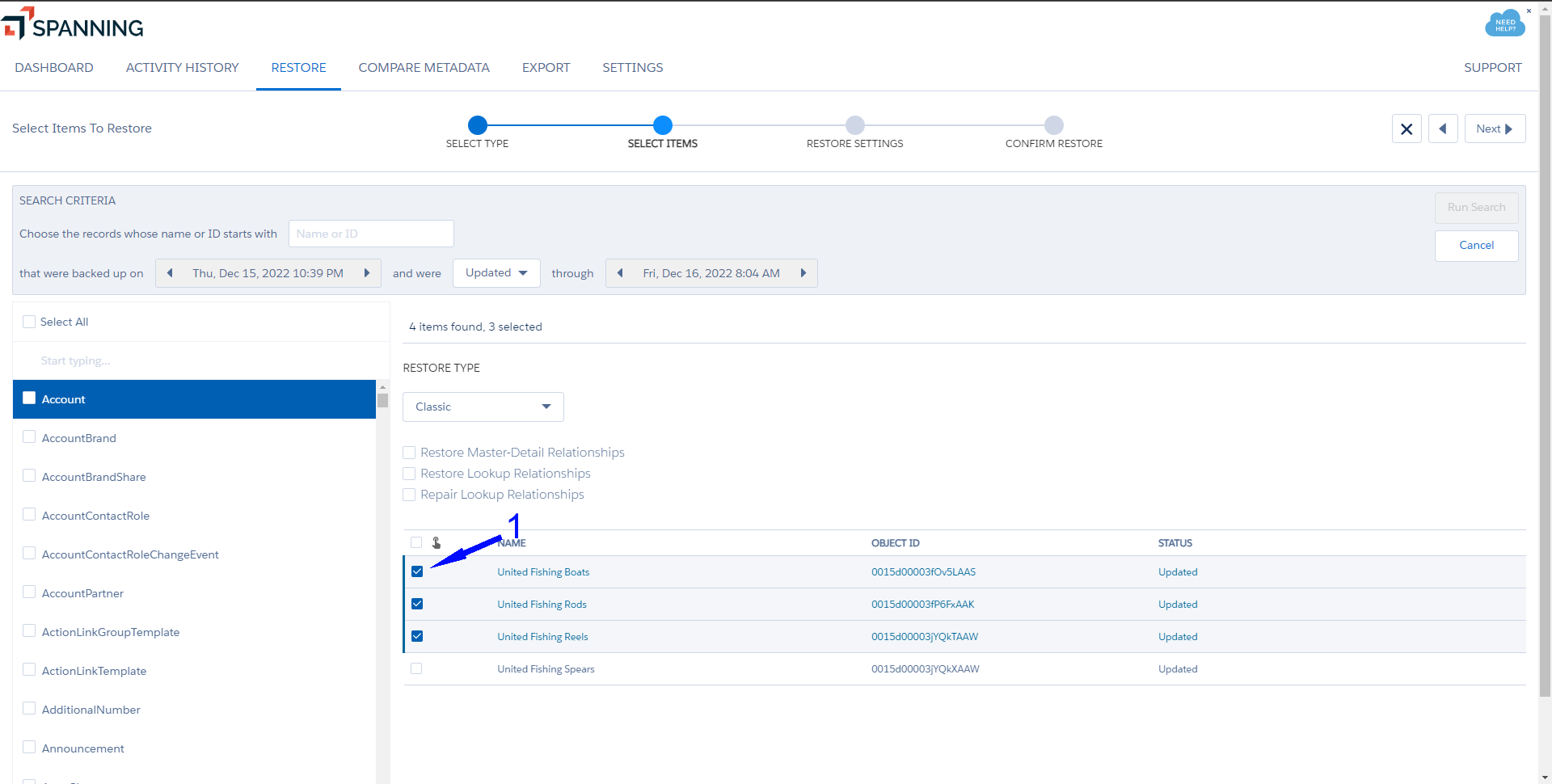The height and width of the screenshot is (784, 1552).
Task: Enable Repair Lookup Relationships
Action: click(x=409, y=495)
